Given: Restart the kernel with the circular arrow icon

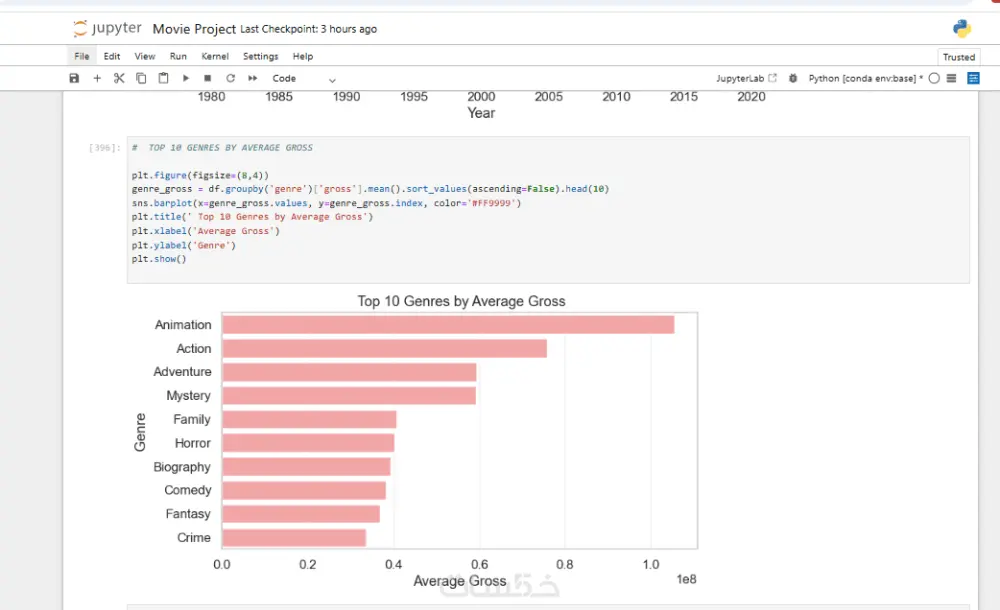Looking at the screenshot, I should (x=230, y=78).
